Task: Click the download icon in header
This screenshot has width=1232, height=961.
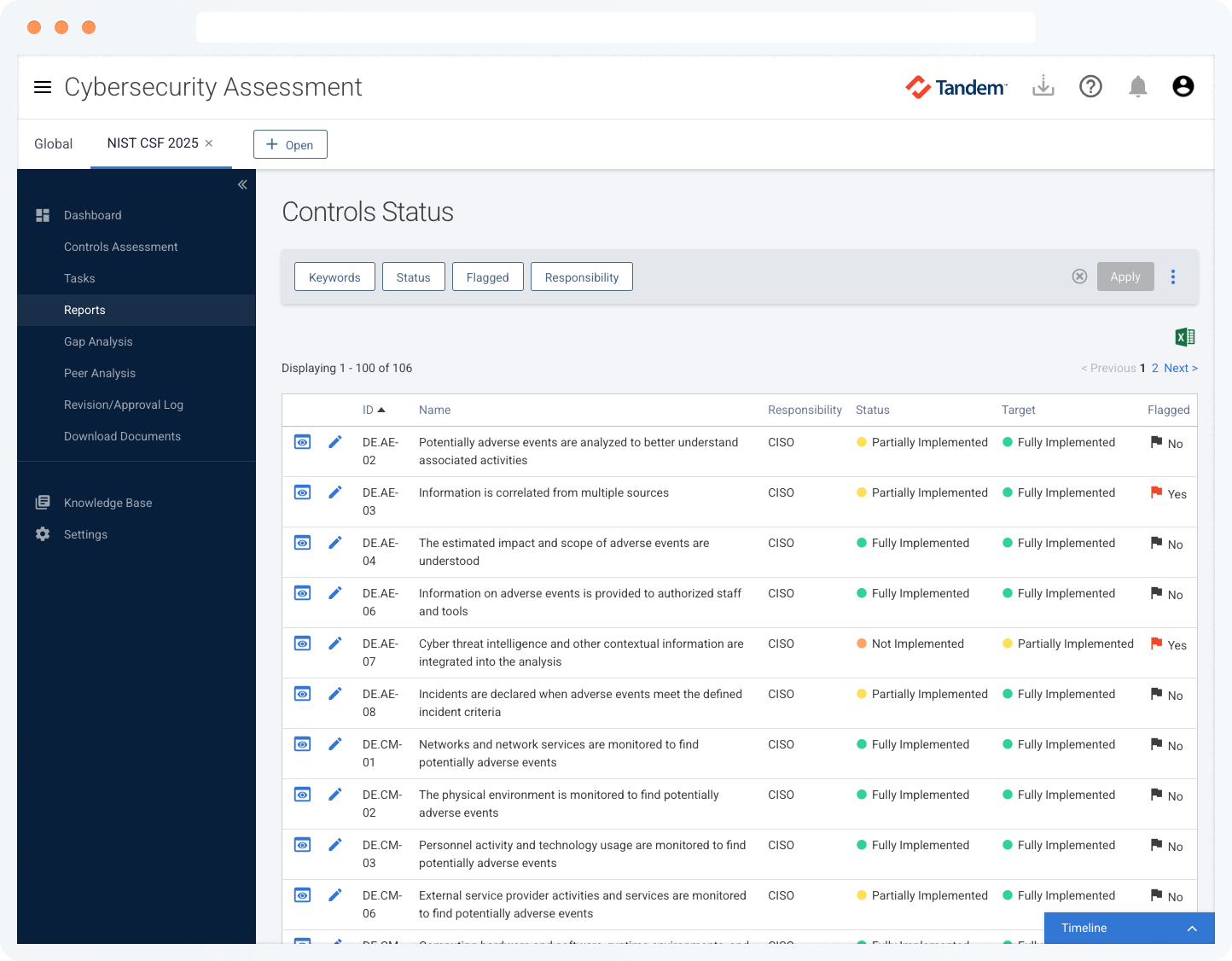Action: (1043, 86)
